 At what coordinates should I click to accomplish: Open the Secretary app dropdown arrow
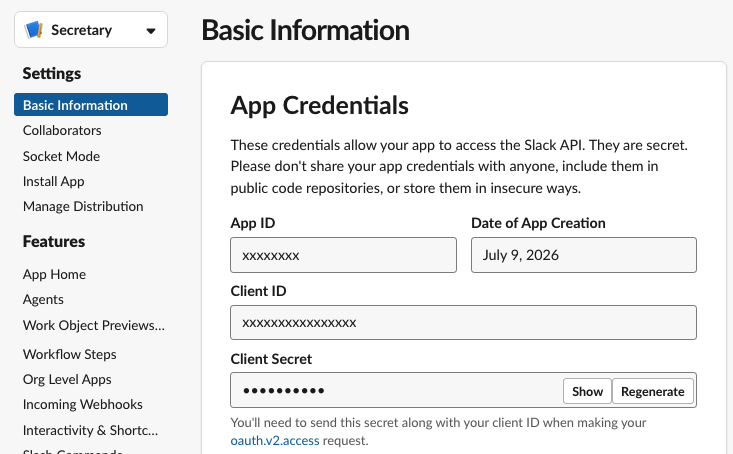point(151,31)
